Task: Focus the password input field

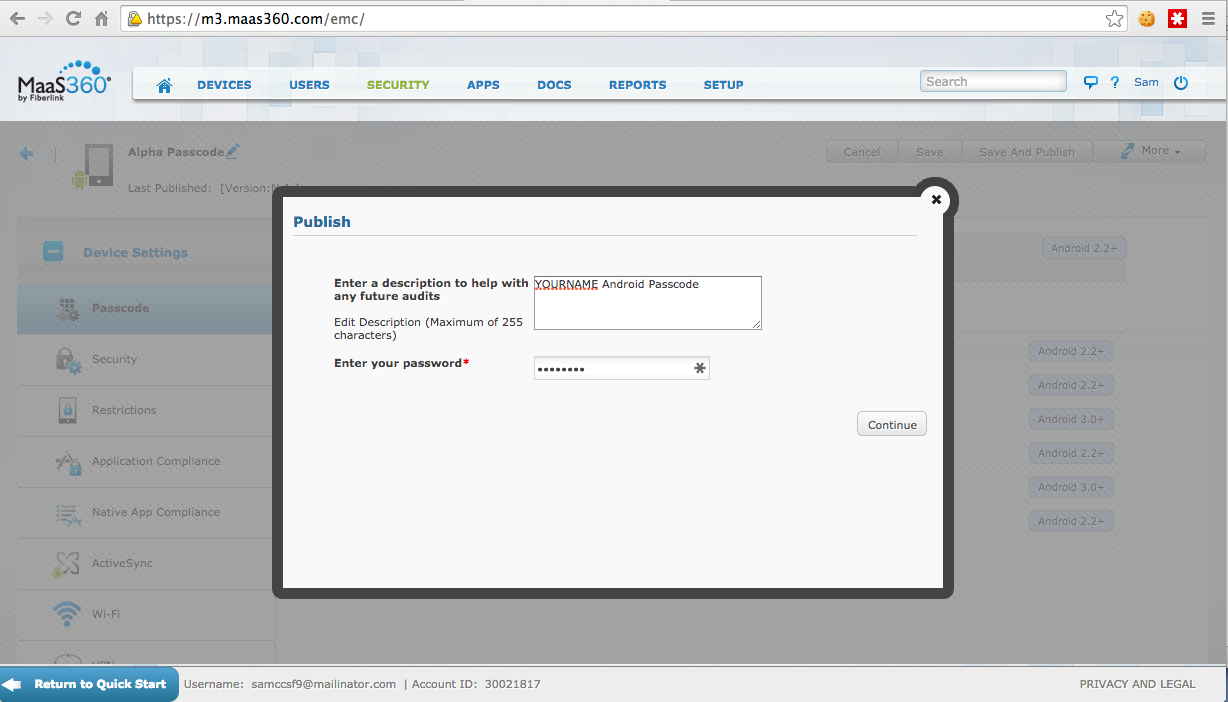Action: [x=621, y=368]
